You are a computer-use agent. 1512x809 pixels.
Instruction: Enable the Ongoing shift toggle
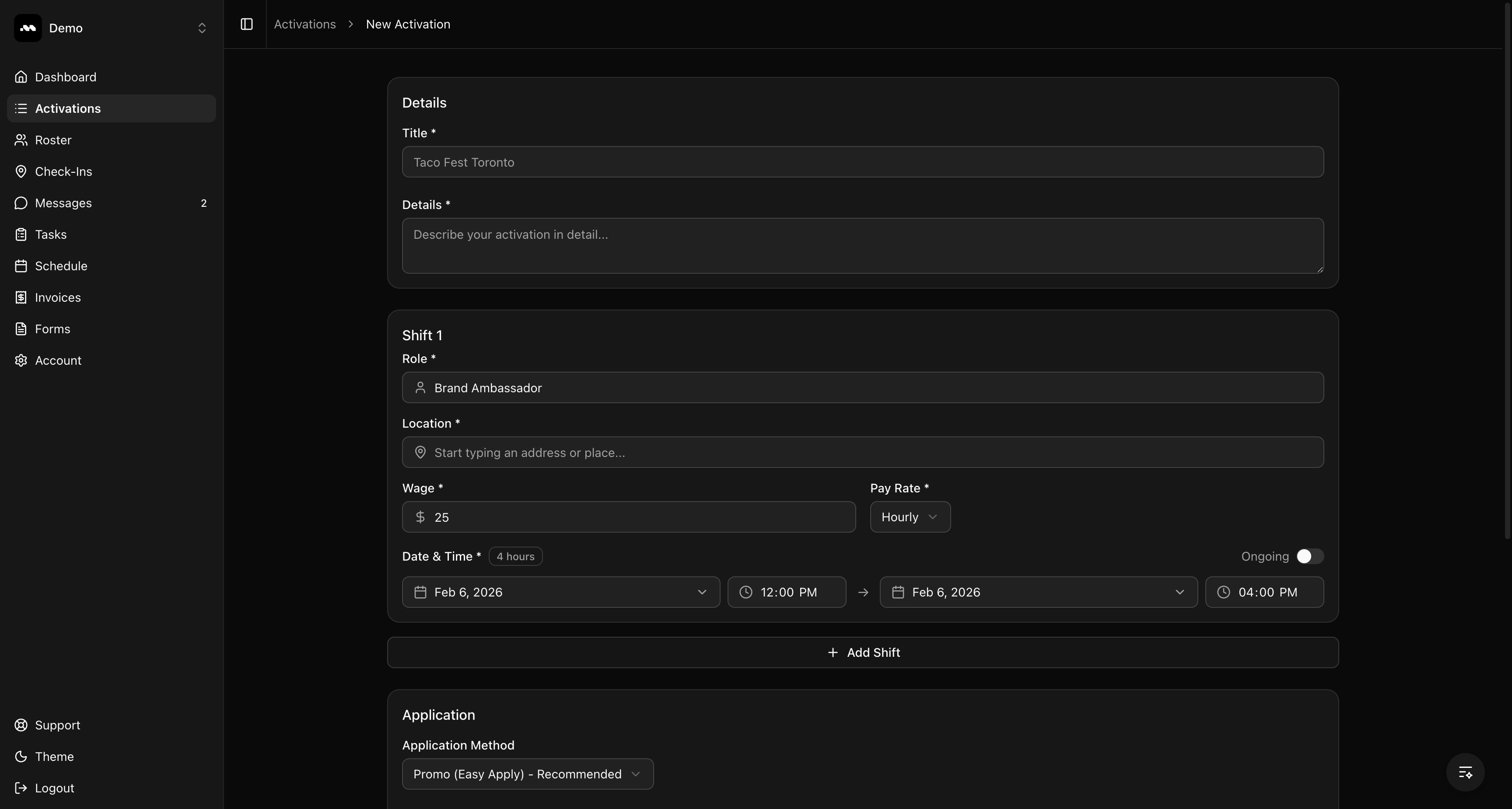point(1308,556)
